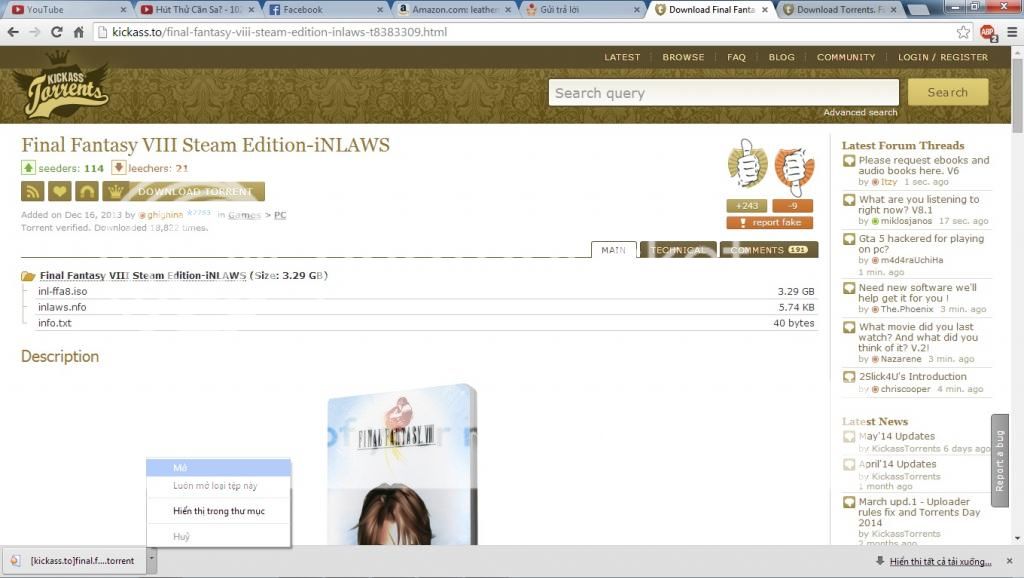
Task: Open the [kickass.to]final.f....torrent download item
Action: click(73, 560)
